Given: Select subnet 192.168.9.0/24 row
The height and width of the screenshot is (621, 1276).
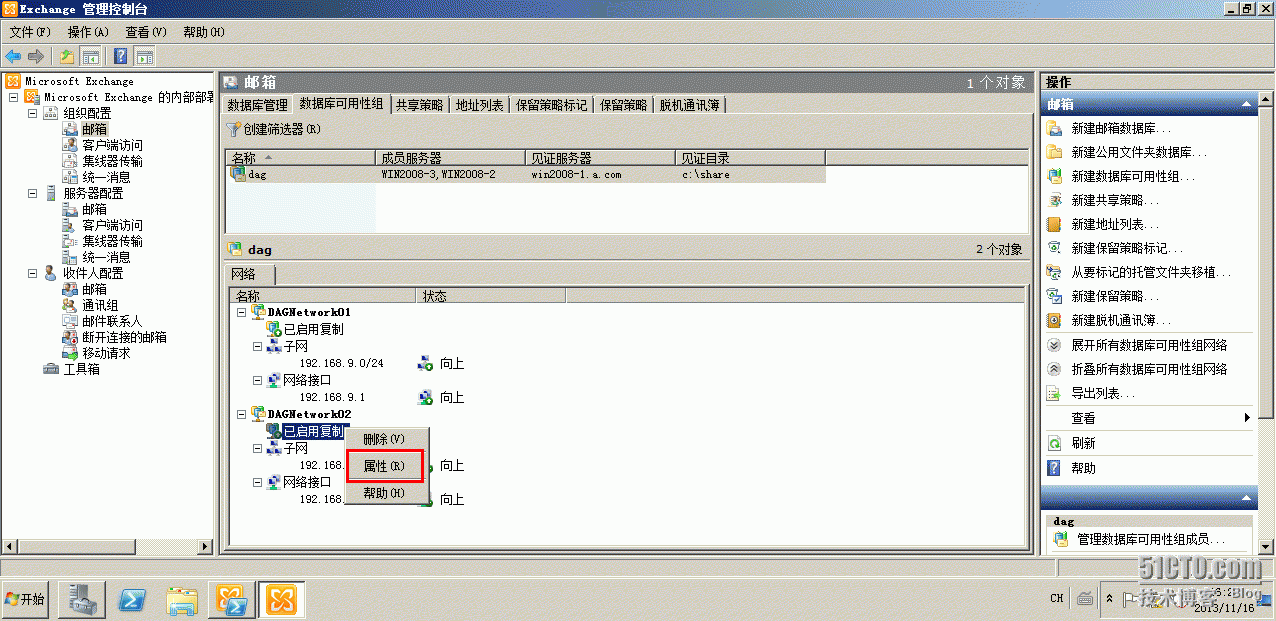Looking at the screenshot, I should click(x=342, y=363).
